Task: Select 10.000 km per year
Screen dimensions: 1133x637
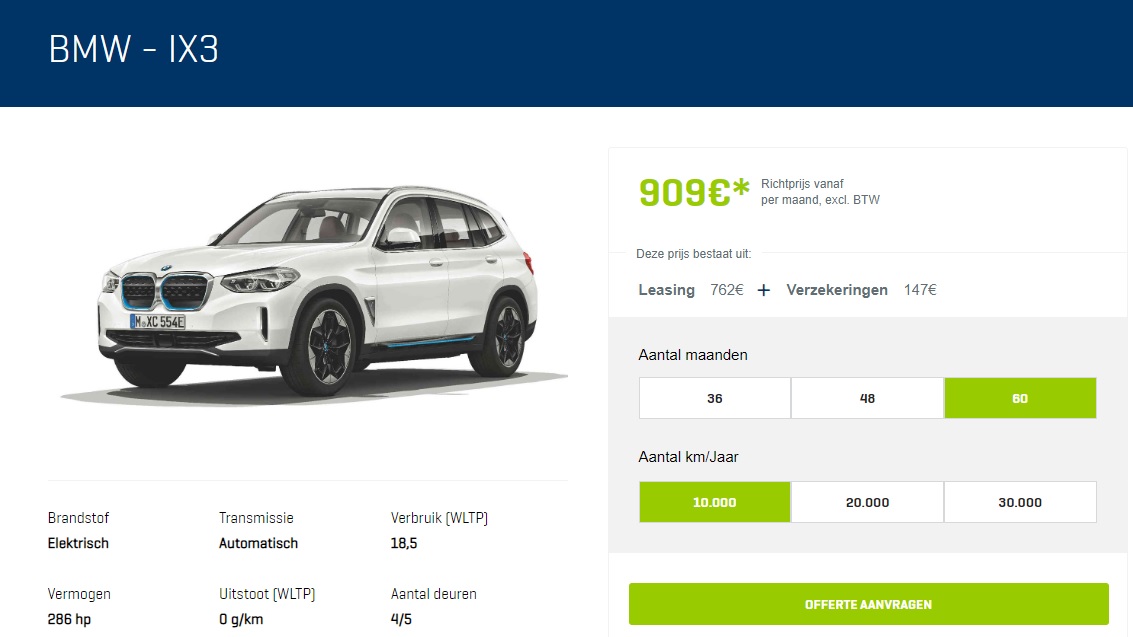Action: [x=715, y=502]
